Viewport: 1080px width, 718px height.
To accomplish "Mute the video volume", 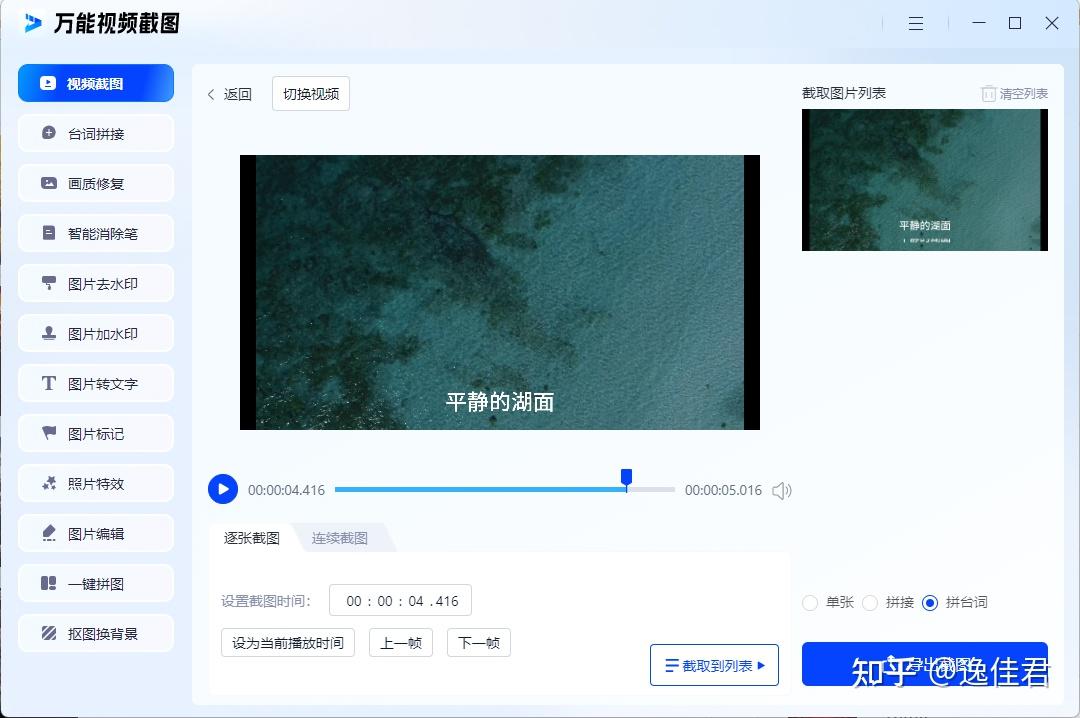I will 782,490.
